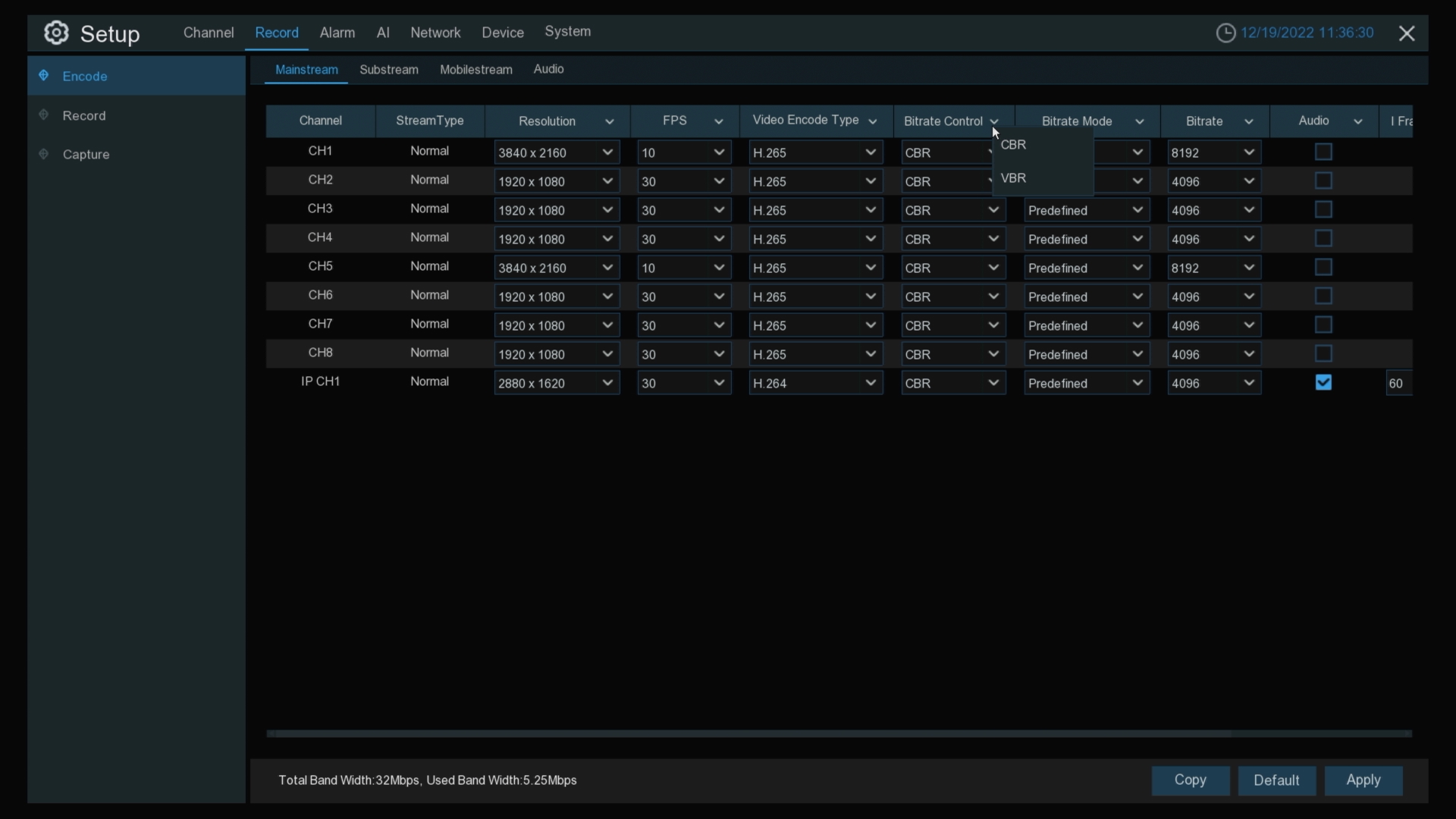1456x819 pixels.
Task: Open CH6 bitrate 4096 dropdown
Action: coord(1214,297)
